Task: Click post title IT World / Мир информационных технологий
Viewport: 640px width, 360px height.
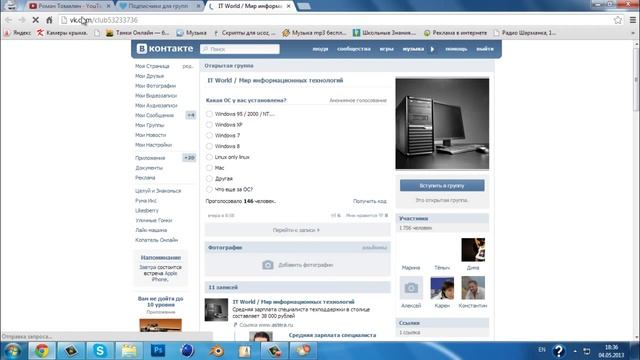Action: tap(293, 302)
